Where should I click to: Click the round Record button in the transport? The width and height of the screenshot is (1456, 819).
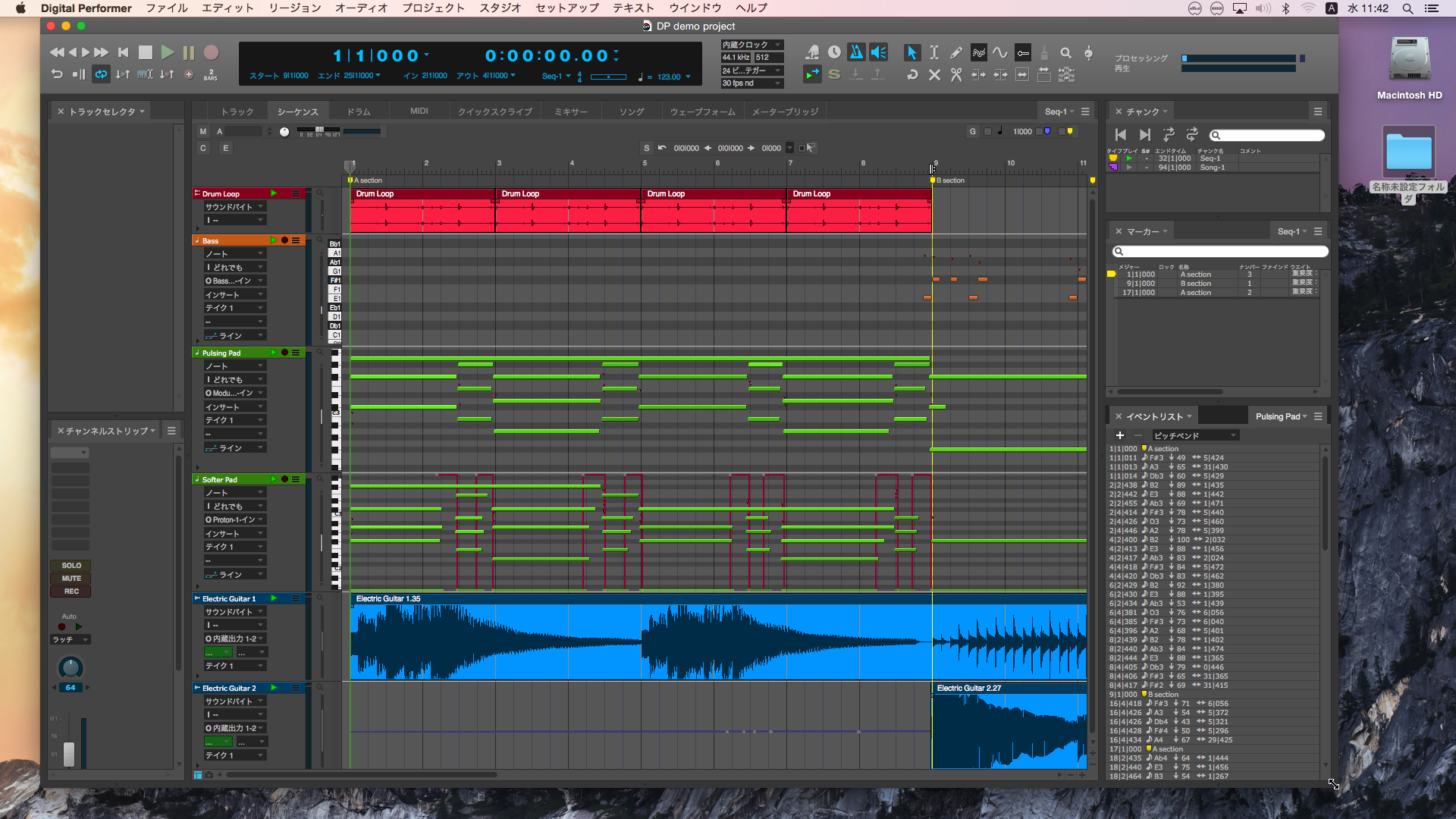coord(212,52)
